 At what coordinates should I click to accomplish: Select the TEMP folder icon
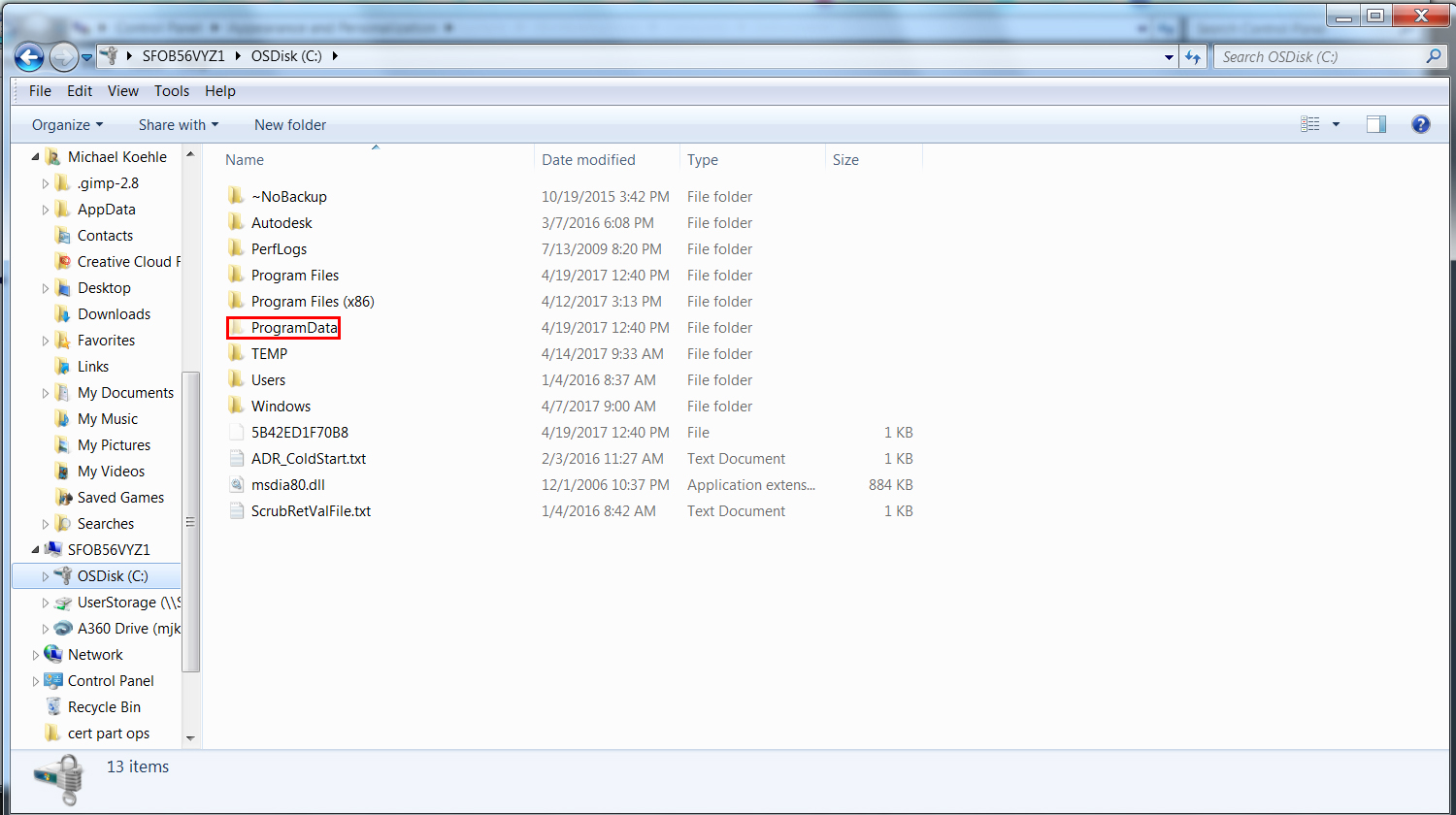tap(236, 353)
